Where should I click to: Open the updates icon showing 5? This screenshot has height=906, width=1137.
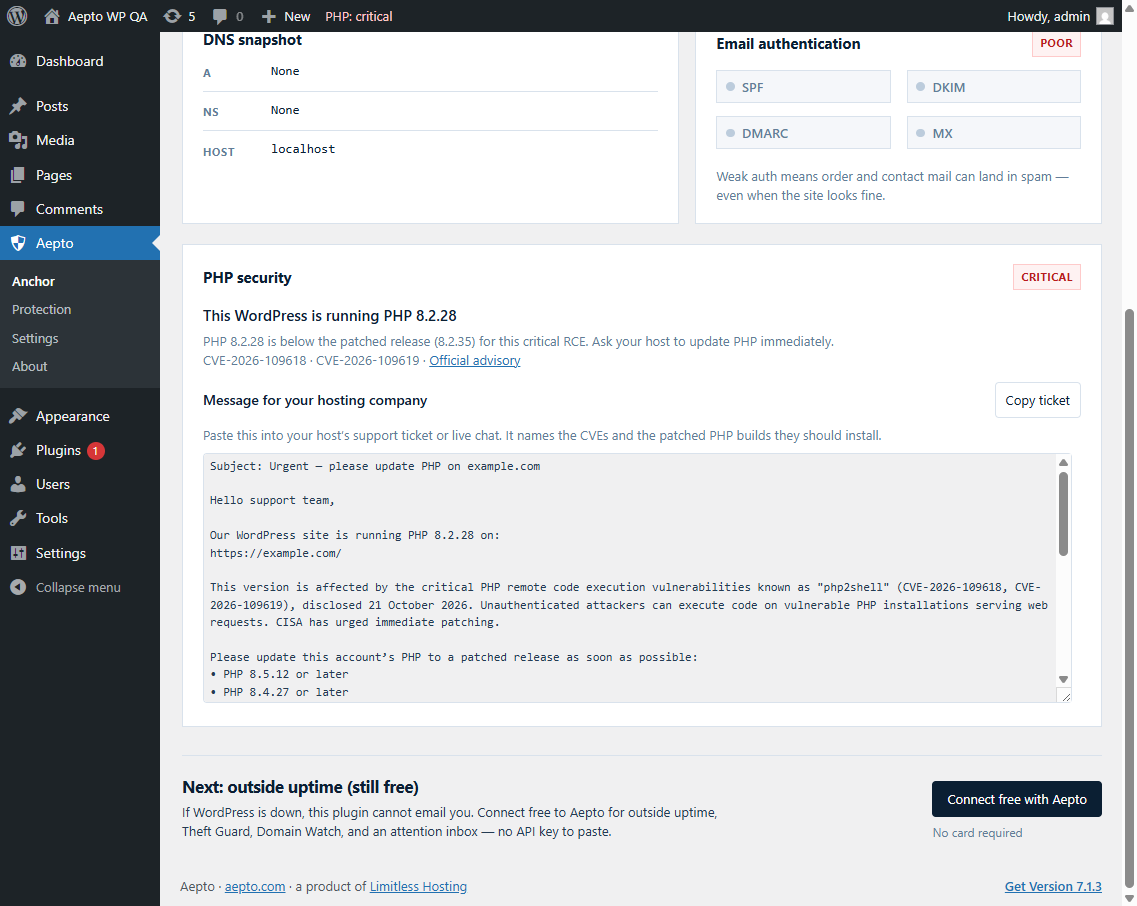(x=172, y=16)
